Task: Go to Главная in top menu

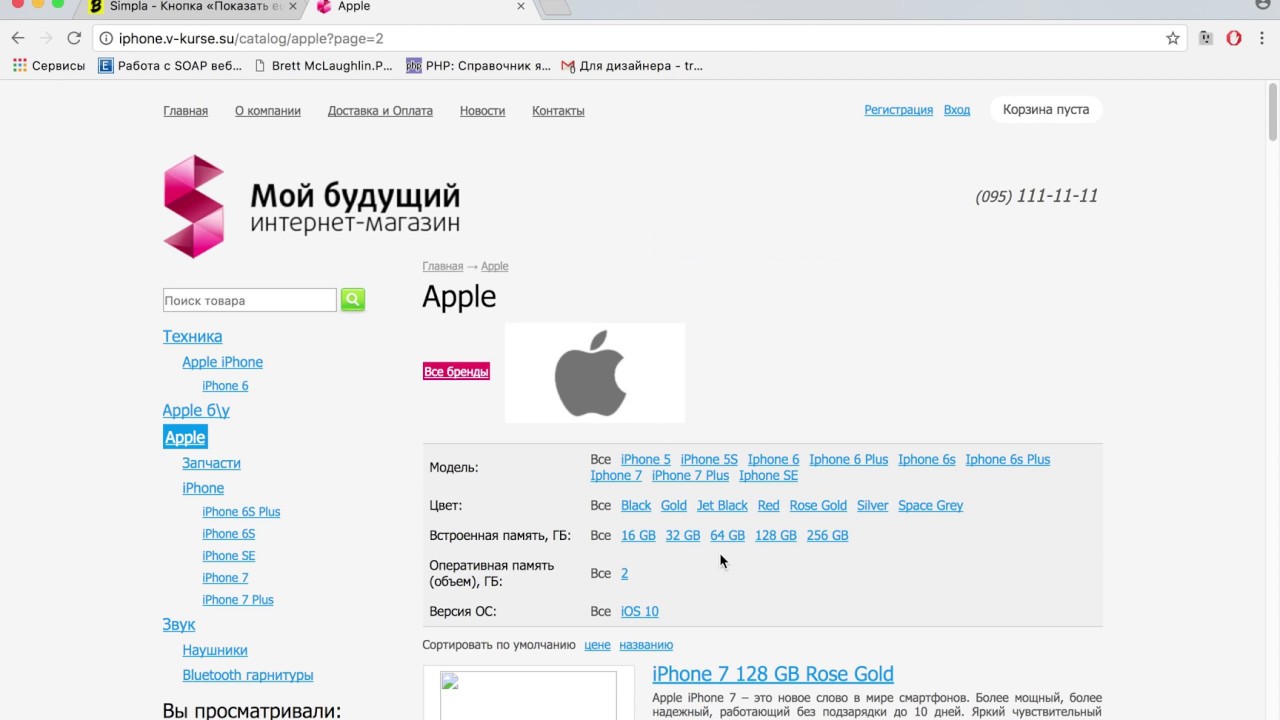Action: [x=186, y=111]
